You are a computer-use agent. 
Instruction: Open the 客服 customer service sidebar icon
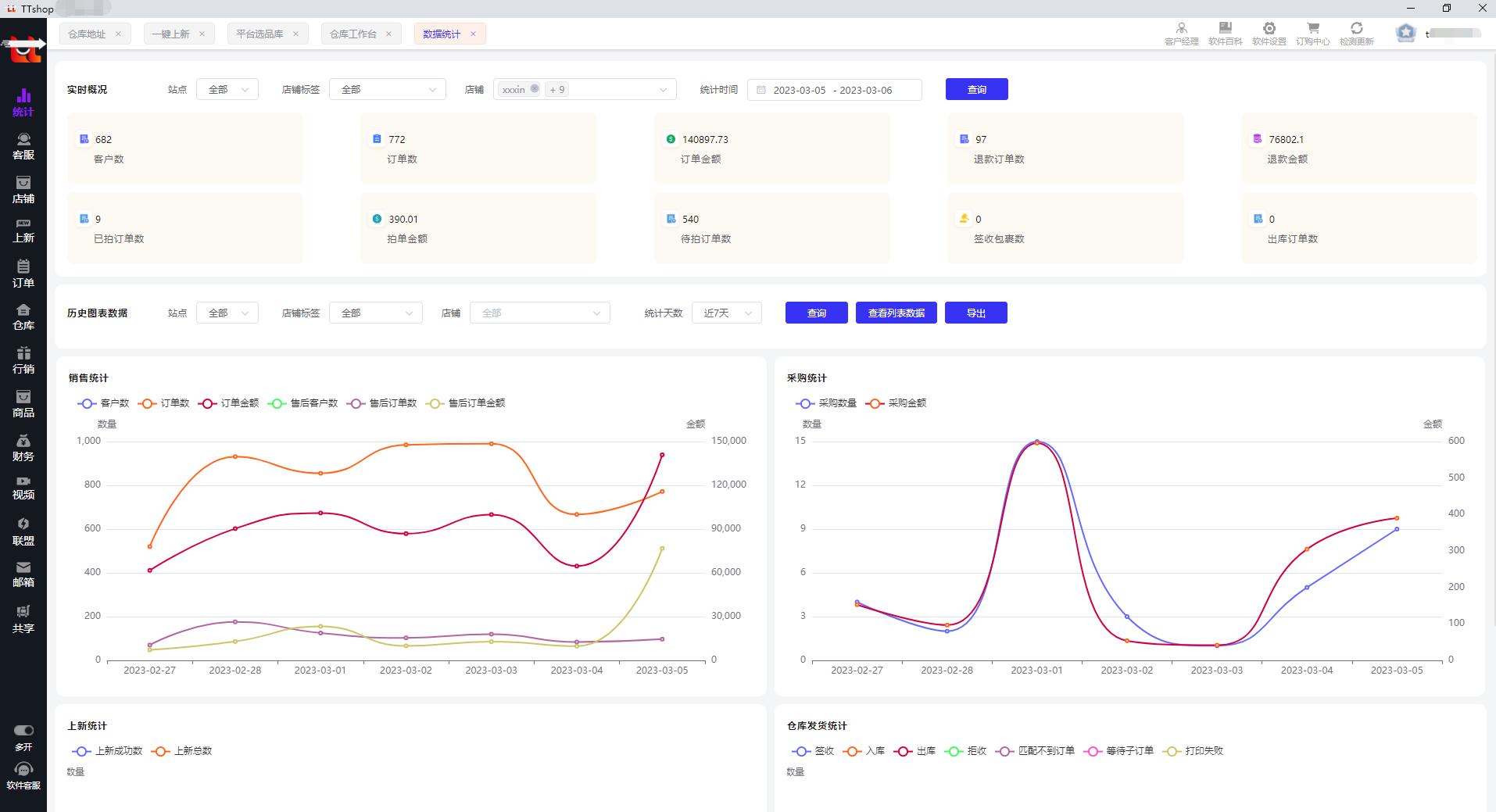[23, 146]
